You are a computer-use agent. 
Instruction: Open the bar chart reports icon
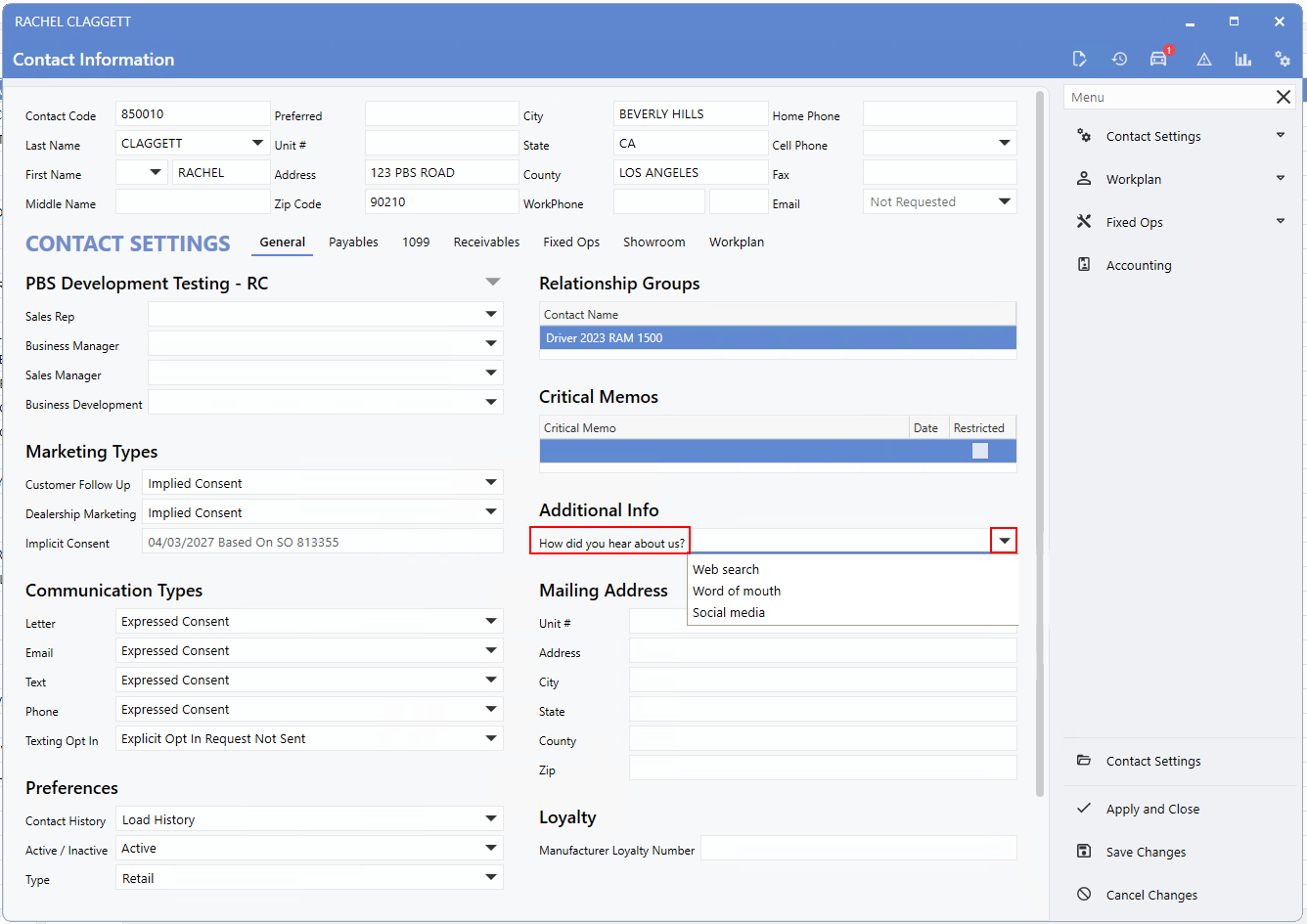pyautogui.click(x=1243, y=60)
